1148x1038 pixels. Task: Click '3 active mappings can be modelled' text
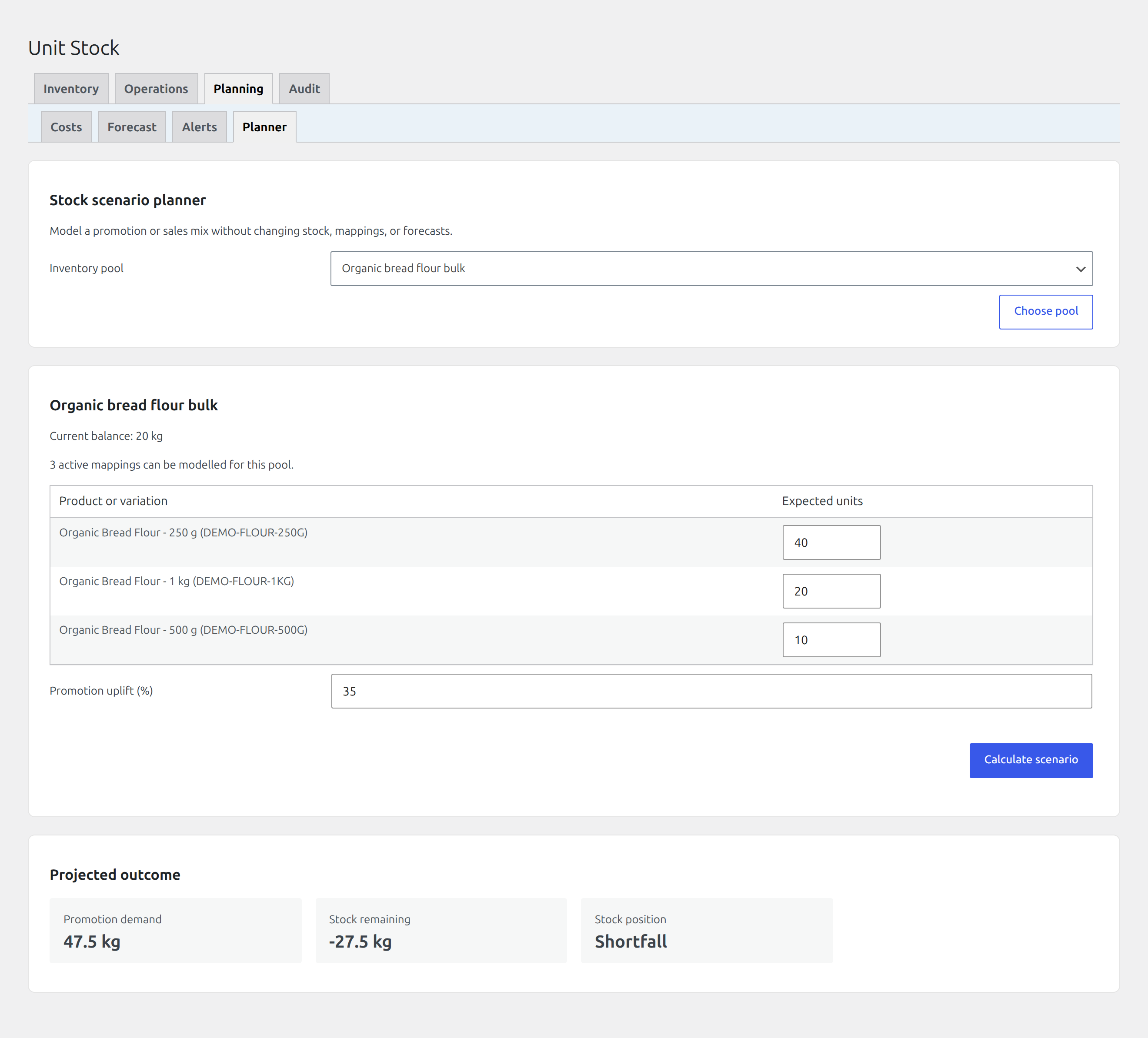pyautogui.click(x=171, y=464)
